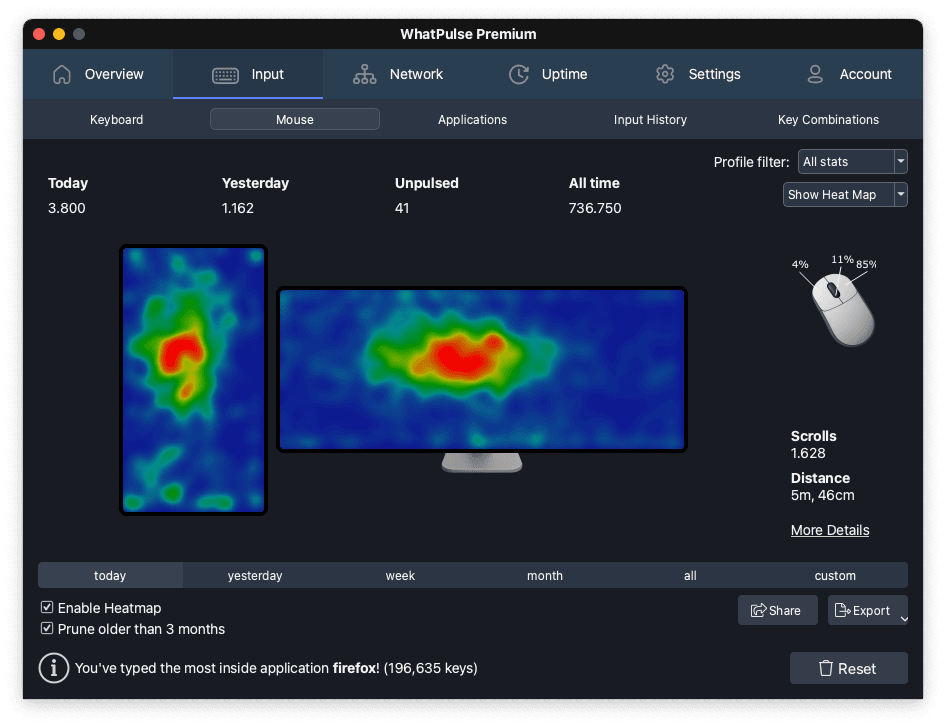This screenshot has width=946, height=726.
Task: Open the Key Combinations tab
Action: [828, 120]
